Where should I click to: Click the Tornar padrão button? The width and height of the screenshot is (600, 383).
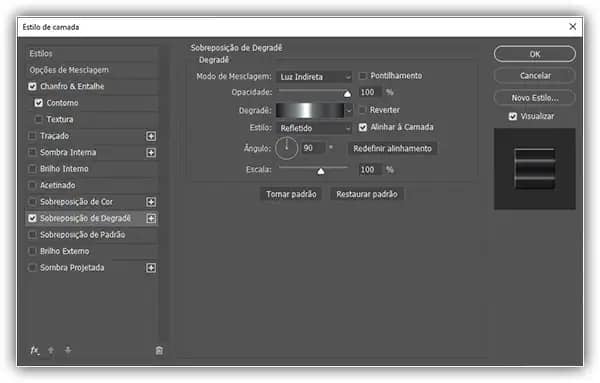point(291,194)
